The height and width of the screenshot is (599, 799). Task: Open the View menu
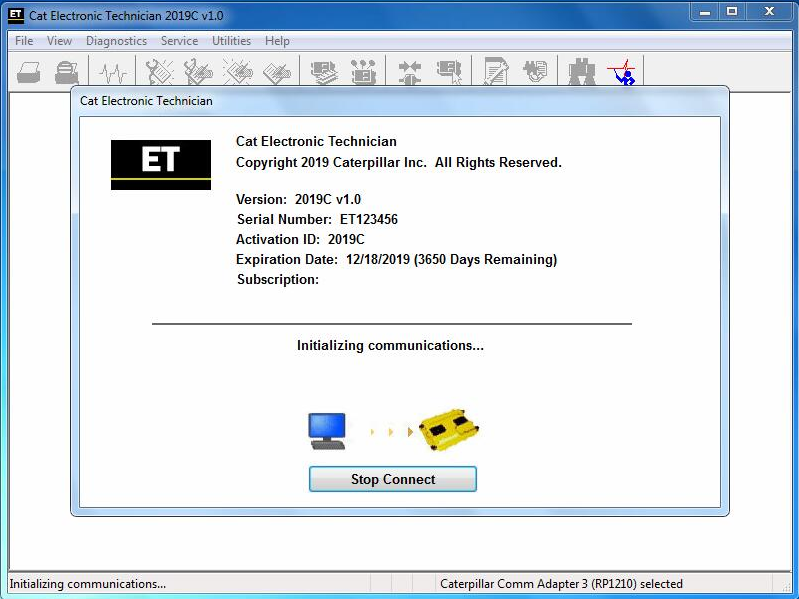coord(59,41)
